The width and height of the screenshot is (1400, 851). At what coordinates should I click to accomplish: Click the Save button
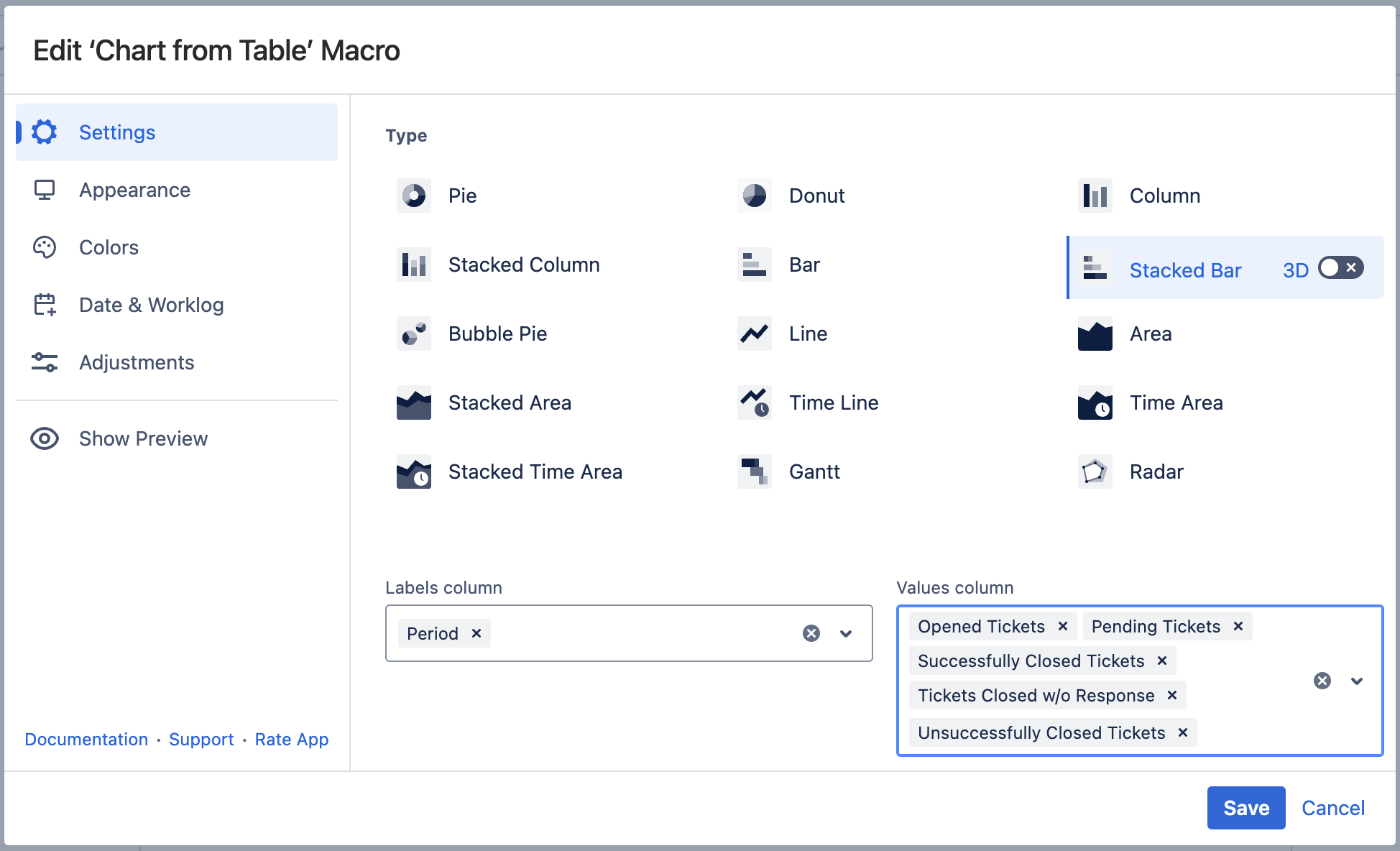coord(1245,808)
